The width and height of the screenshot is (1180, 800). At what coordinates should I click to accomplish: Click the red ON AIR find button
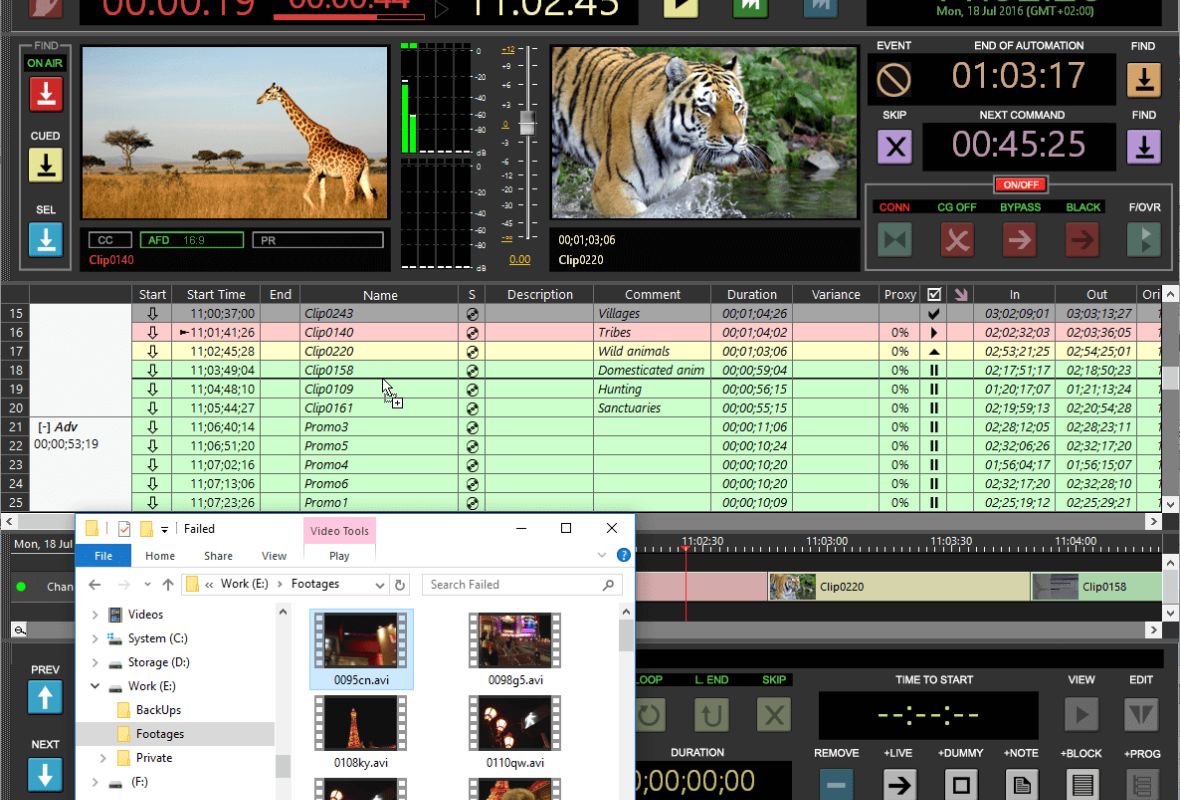[x=45, y=94]
